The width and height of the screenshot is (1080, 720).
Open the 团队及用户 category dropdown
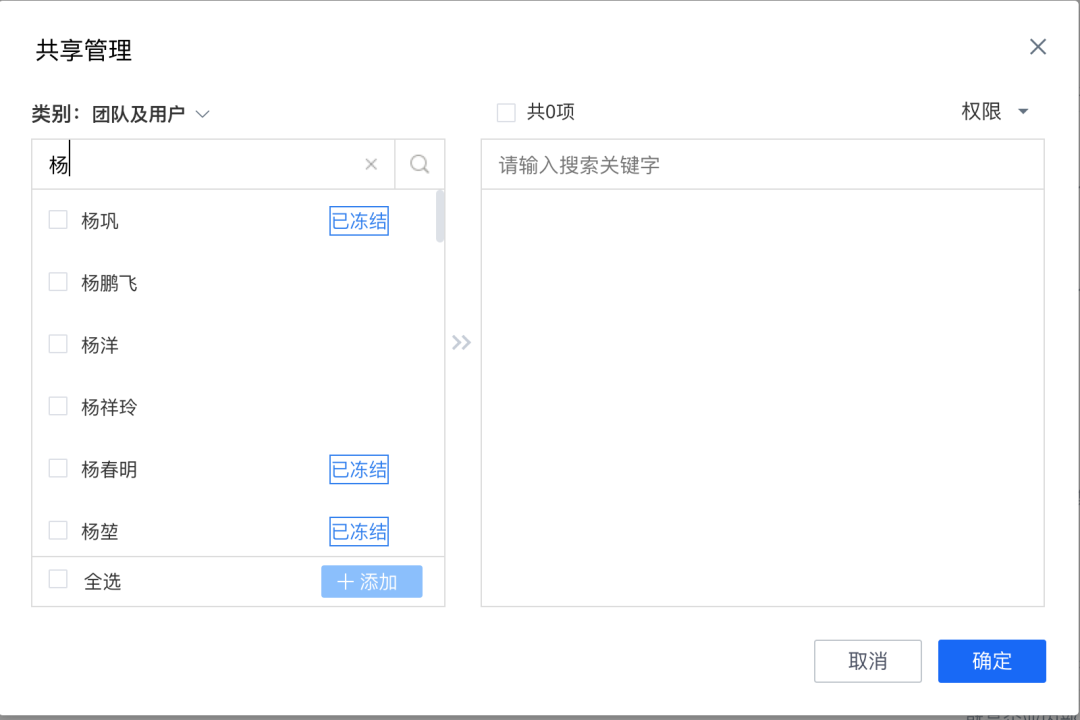(x=151, y=114)
